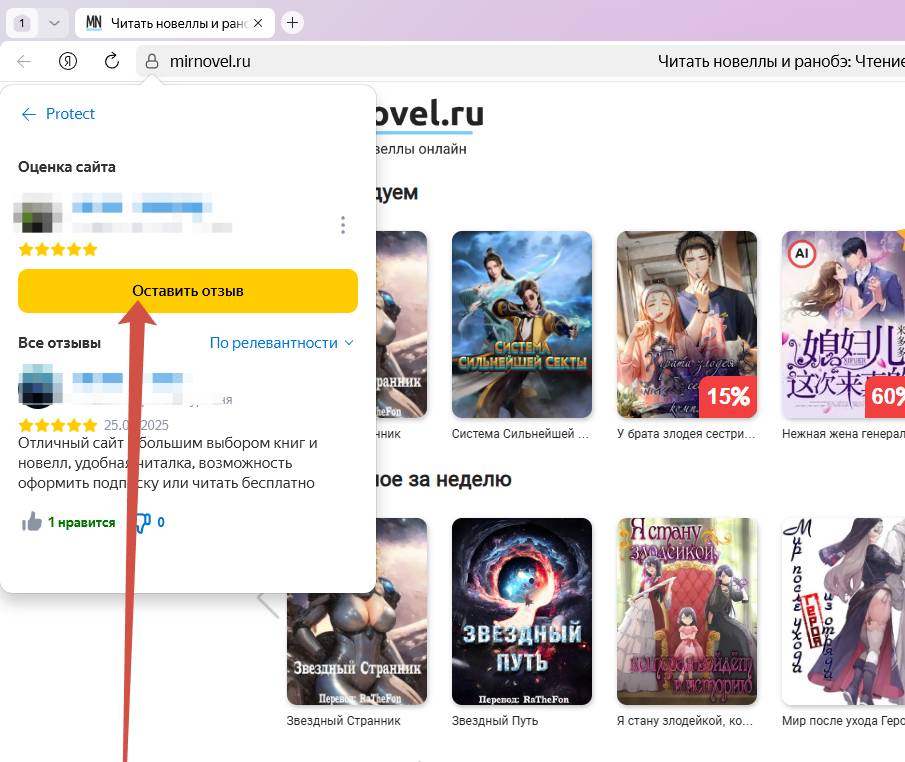
Task: Open У брата злодея сестри... cover
Action: click(687, 324)
